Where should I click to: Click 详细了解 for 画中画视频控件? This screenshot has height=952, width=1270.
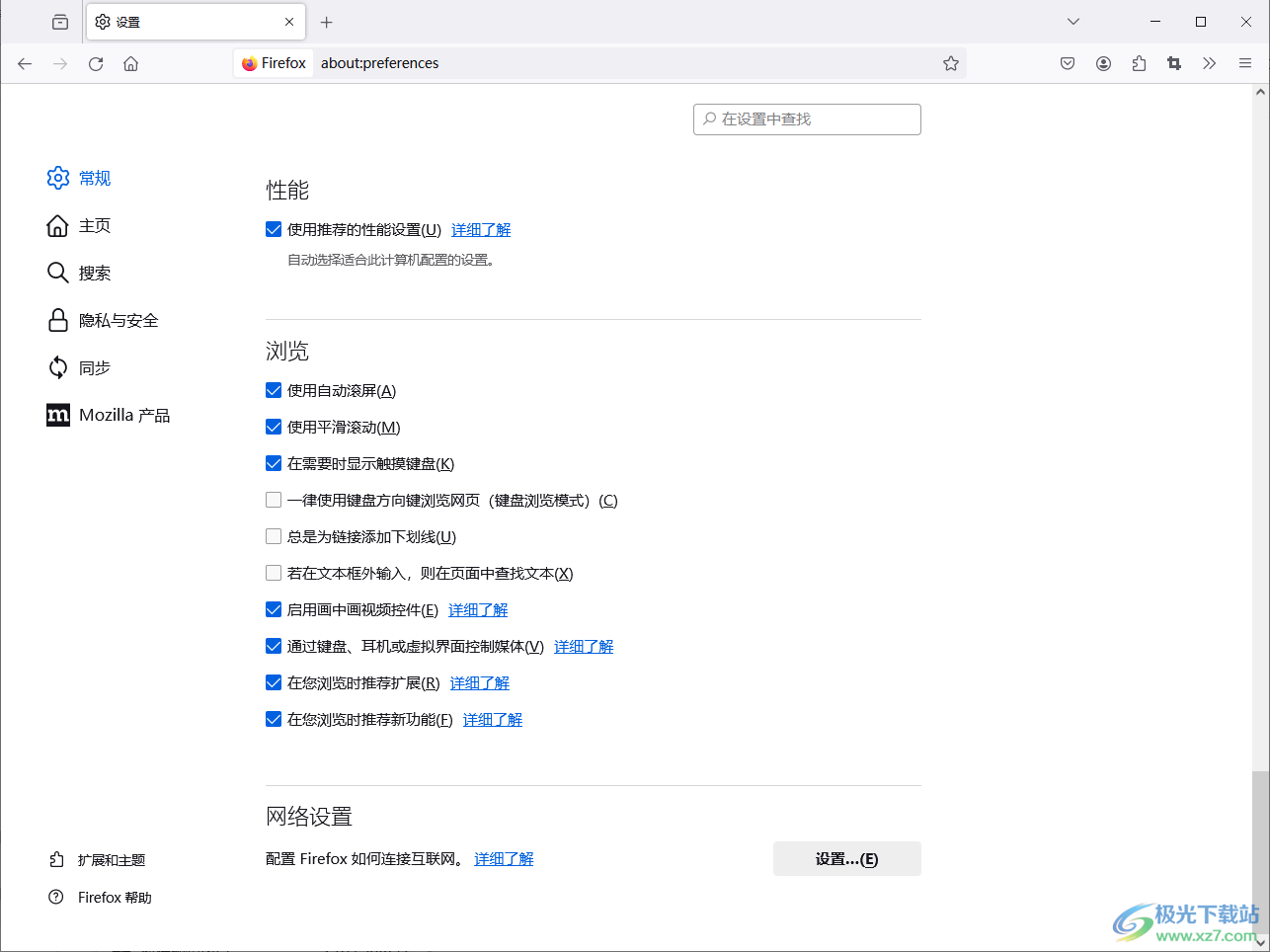[478, 609]
